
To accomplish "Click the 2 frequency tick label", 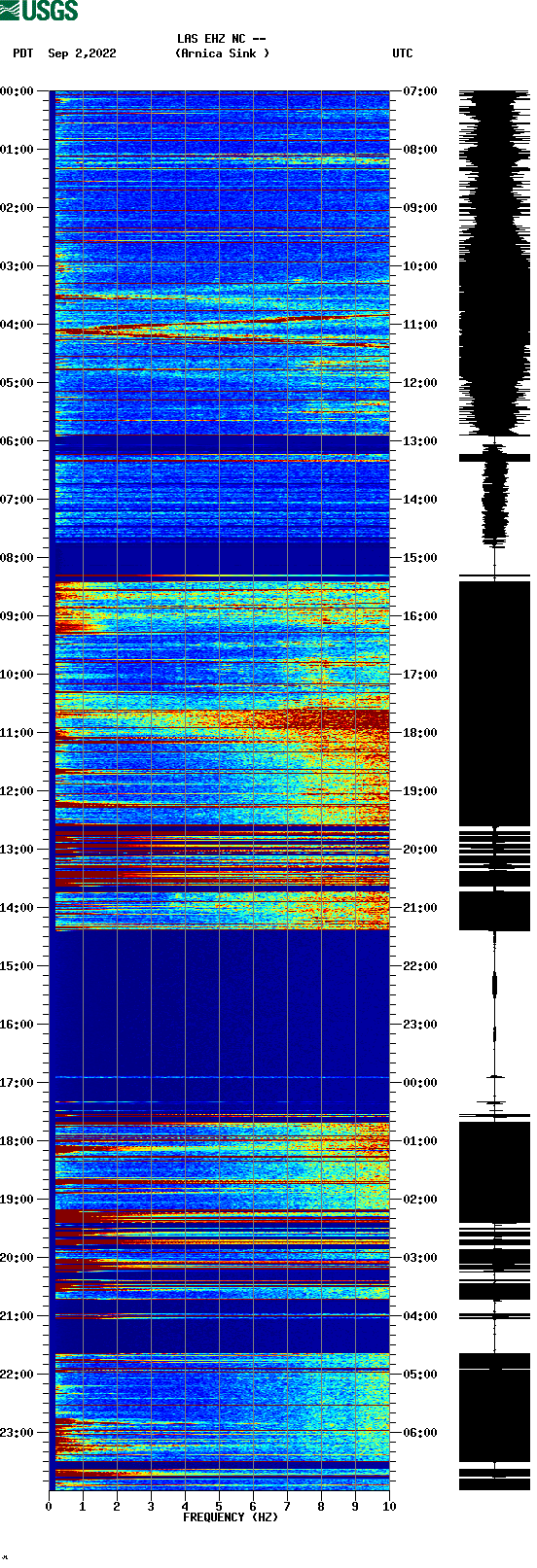I will (x=117, y=1507).
